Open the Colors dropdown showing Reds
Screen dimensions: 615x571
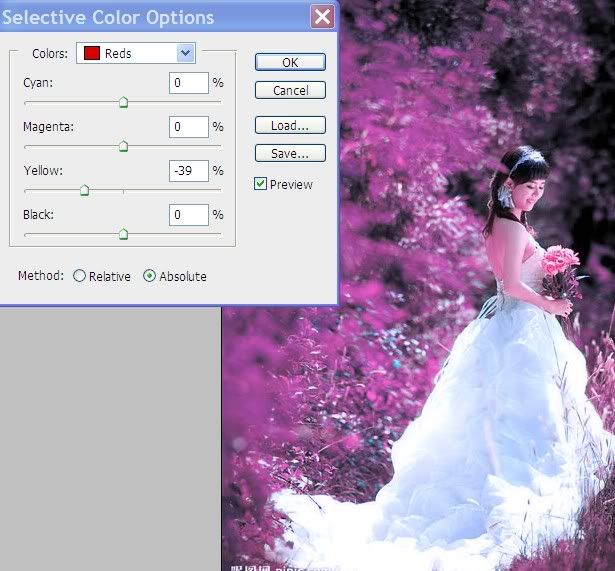185,53
